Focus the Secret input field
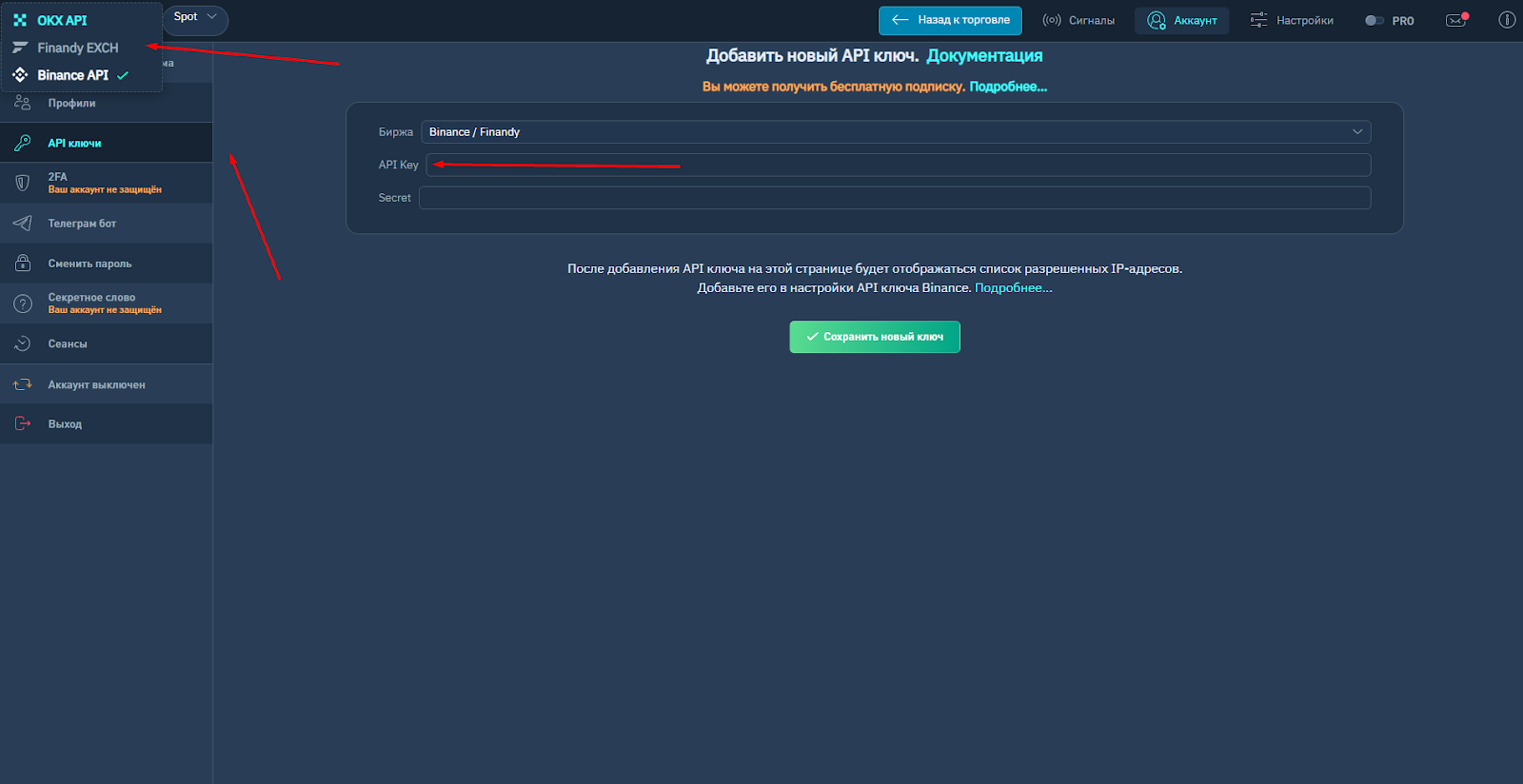The height and width of the screenshot is (784, 1523). pos(895,198)
